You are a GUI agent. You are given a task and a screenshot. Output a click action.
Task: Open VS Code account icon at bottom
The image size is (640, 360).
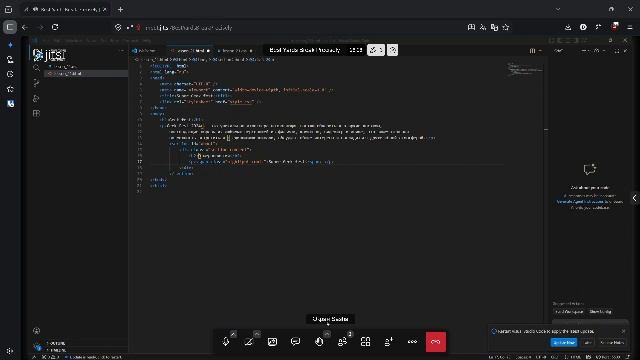click(36, 331)
